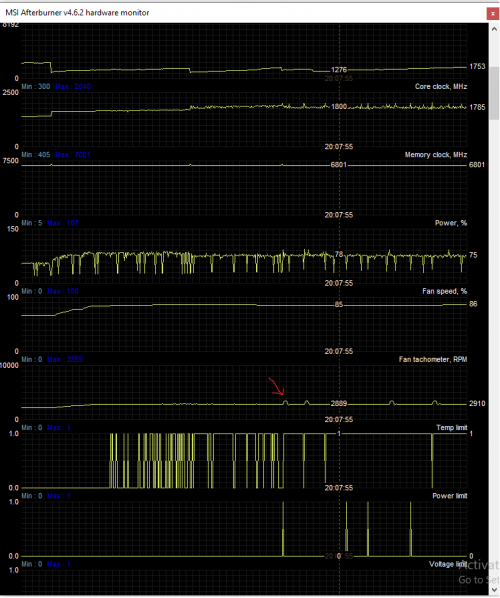Image resolution: width=500 pixels, height=598 pixels.
Task: Click inside the Fan tachometer graph plot
Action: pos(244,393)
